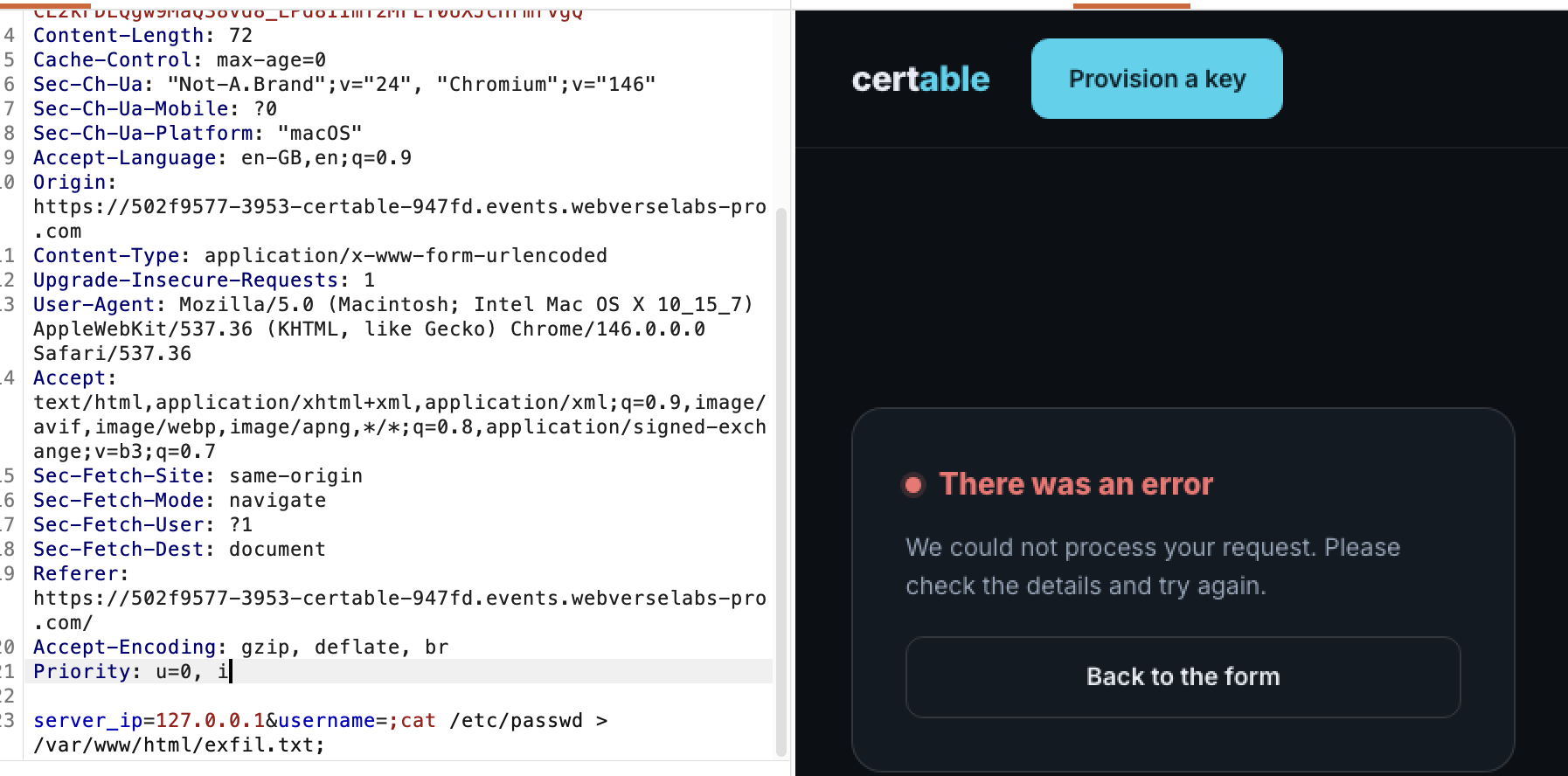Click the Content-Length: 72 header
The image size is (1568, 776).
(x=142, y=36)
